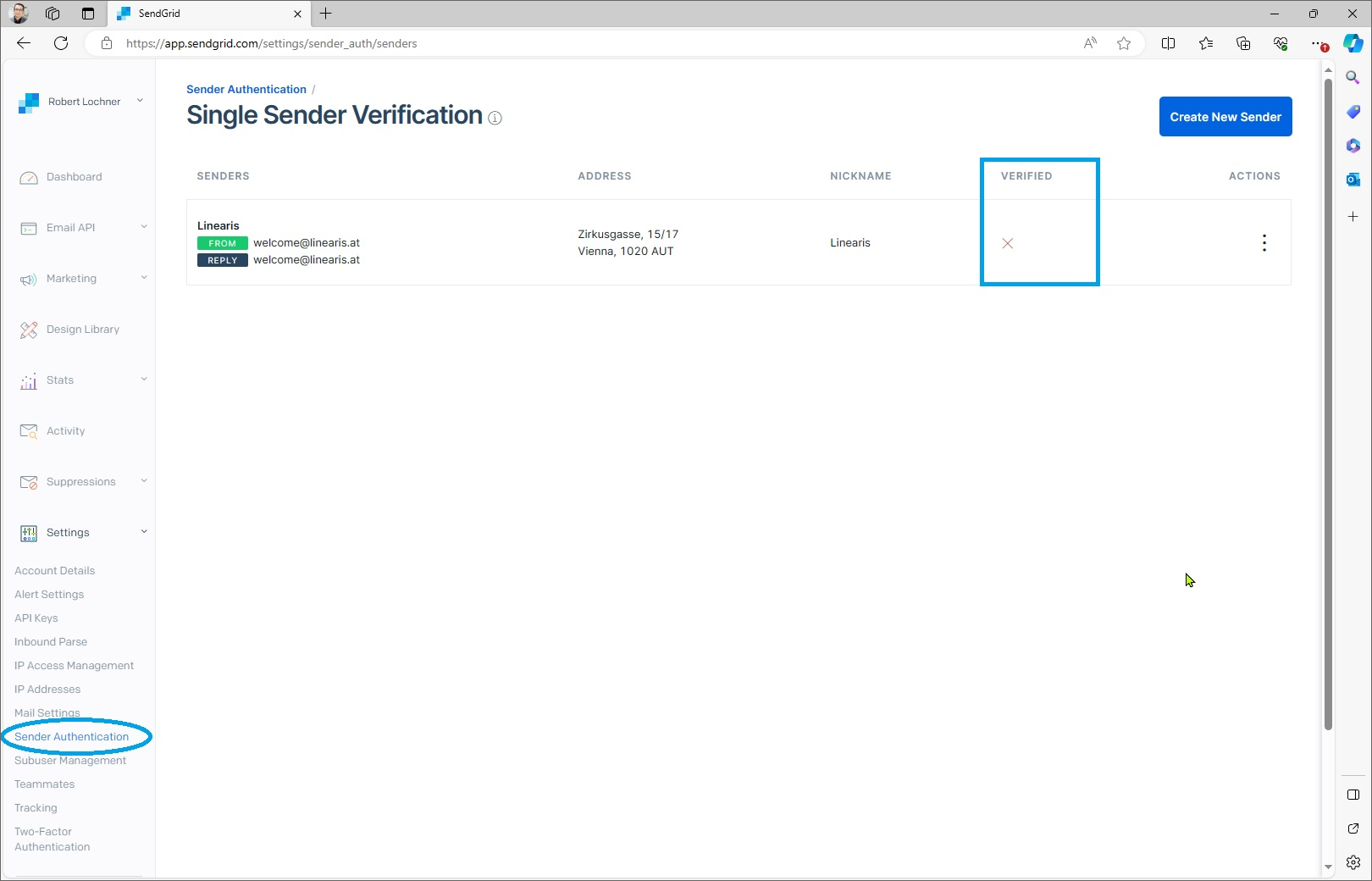Refresh the page with the reload icon
This screenshot has height=881, width=1372.
[61, 43]
